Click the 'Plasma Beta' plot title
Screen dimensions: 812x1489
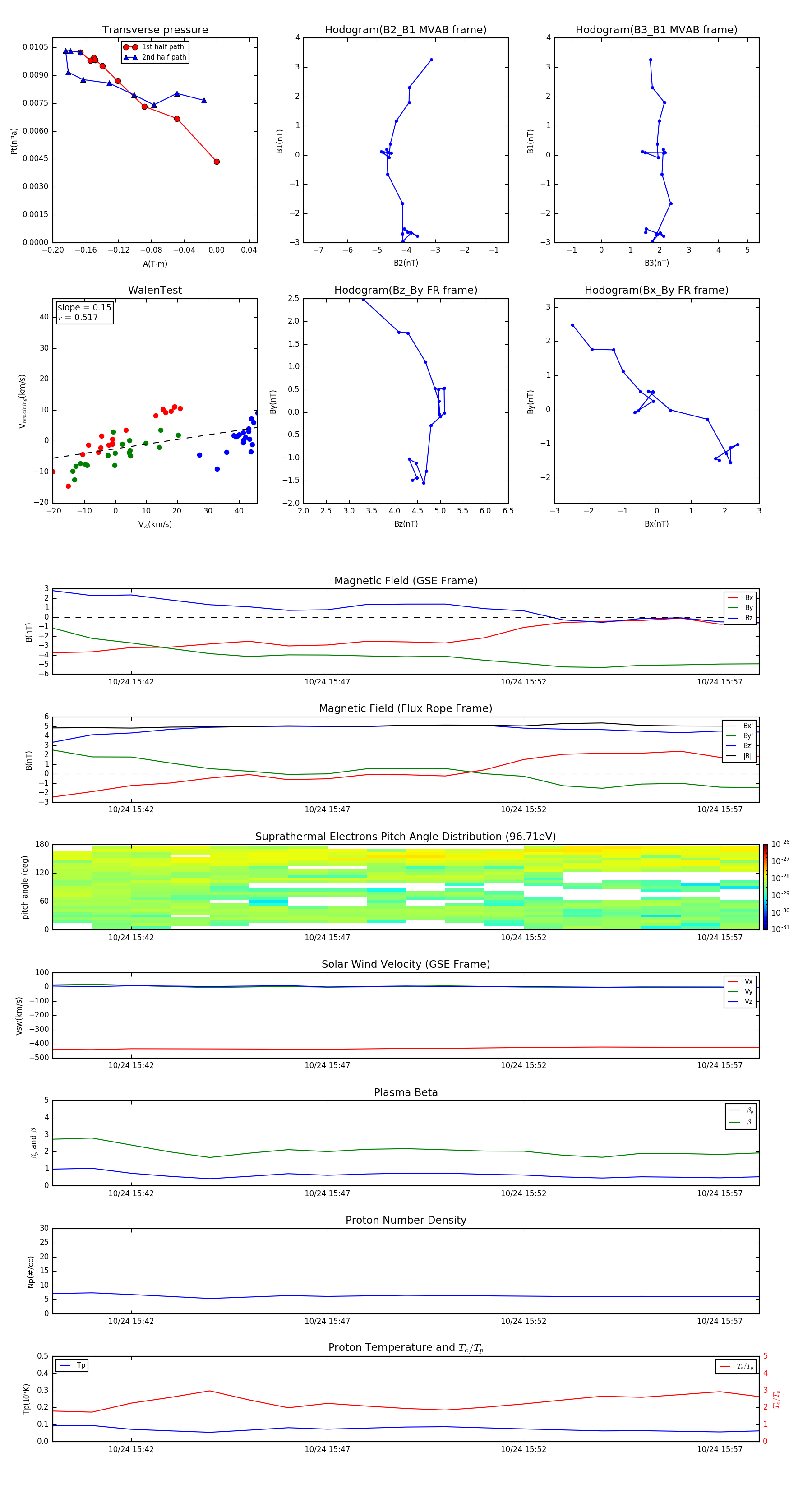pos(406,1092)
